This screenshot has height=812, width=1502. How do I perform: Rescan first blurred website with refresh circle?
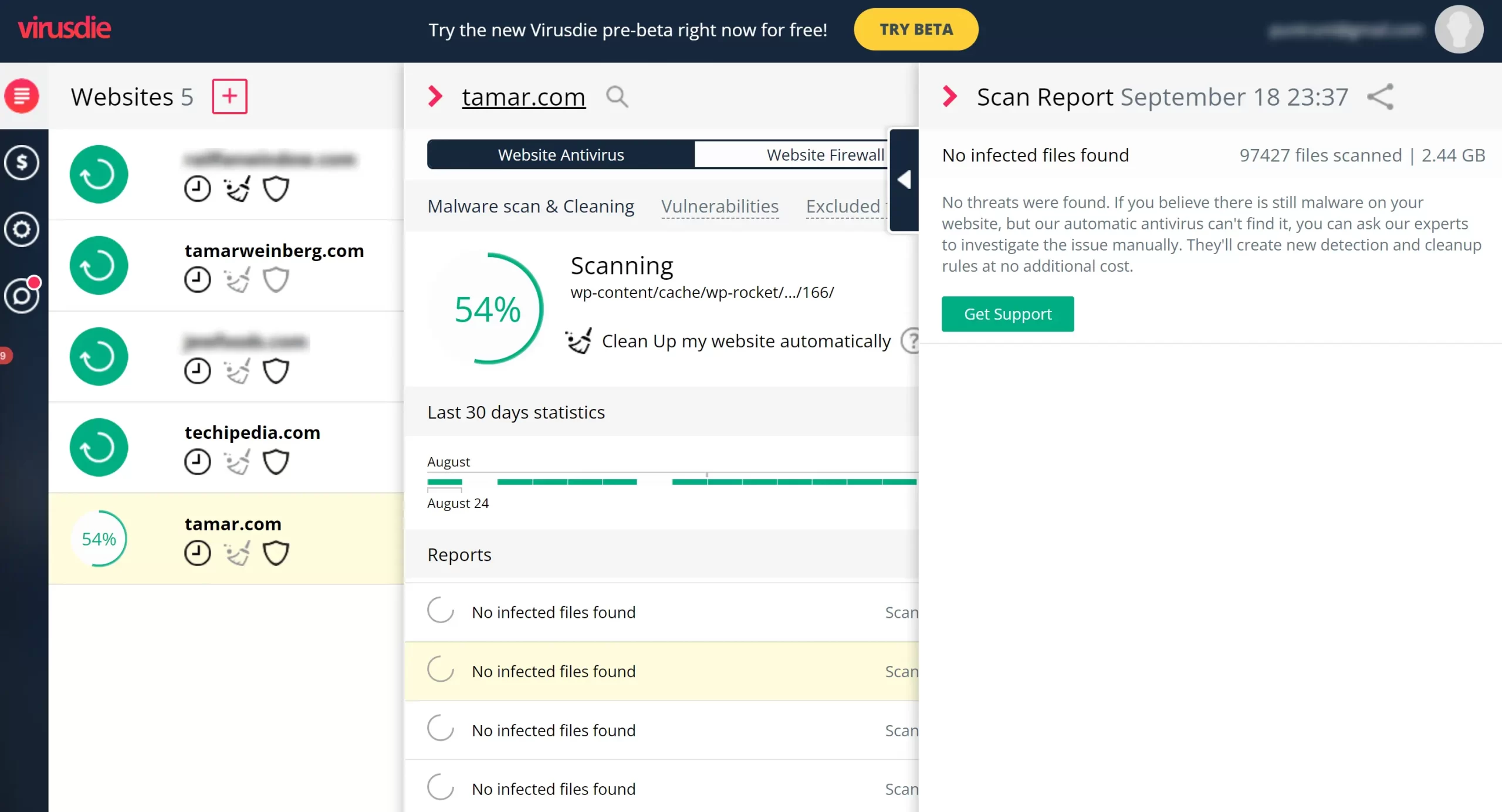click(x=99, y=174)
